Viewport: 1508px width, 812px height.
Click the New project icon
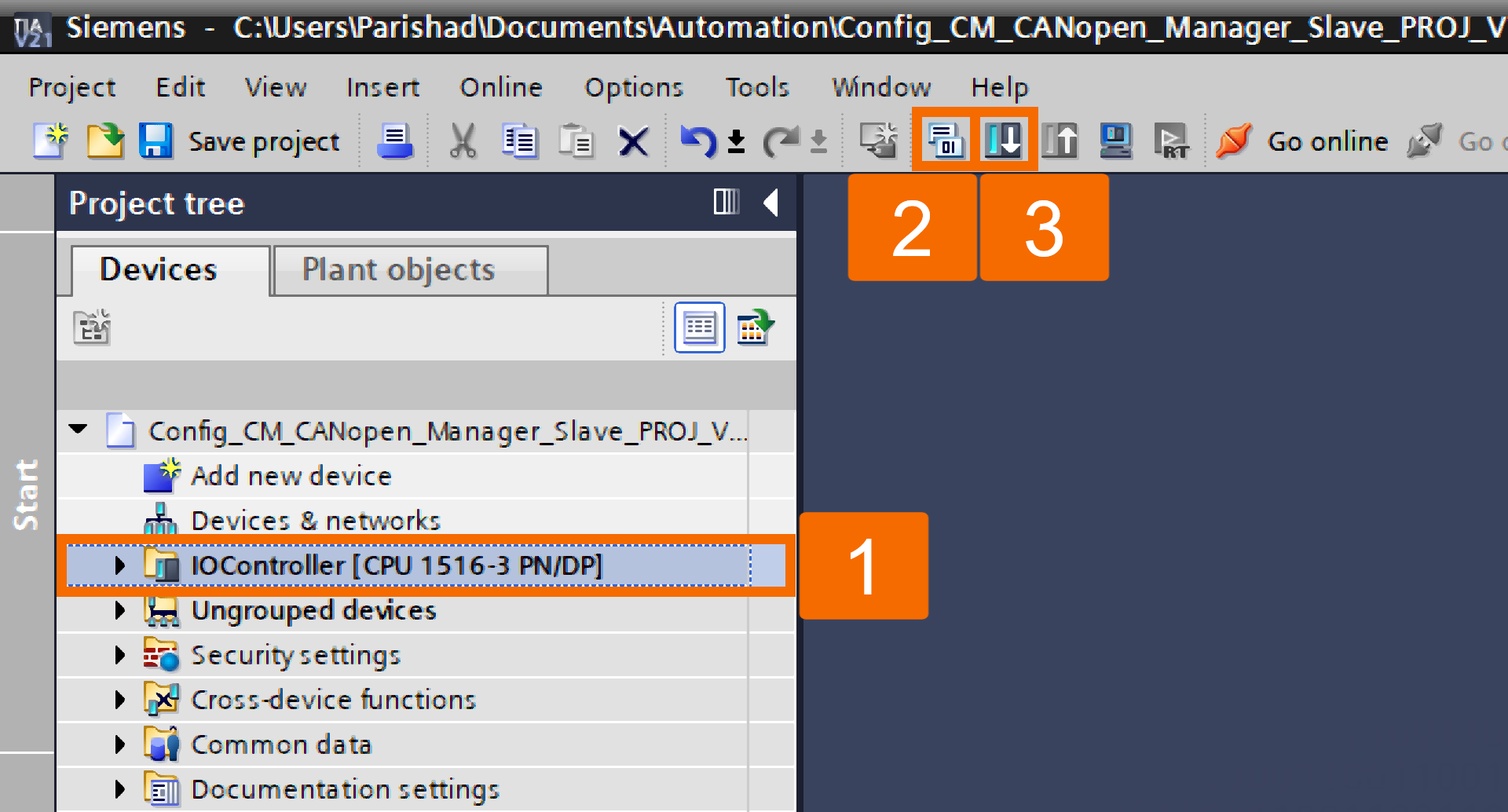(x=50, y=141)
